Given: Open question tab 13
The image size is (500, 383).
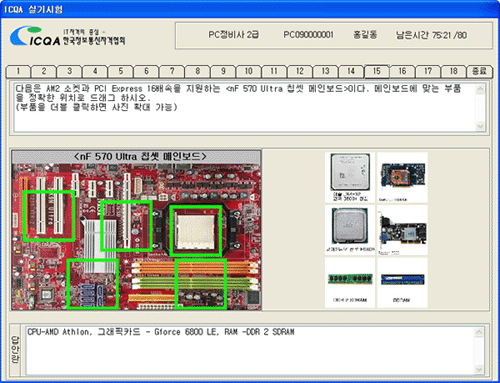Looking at the screenshot, I should (x=326, y=71).
